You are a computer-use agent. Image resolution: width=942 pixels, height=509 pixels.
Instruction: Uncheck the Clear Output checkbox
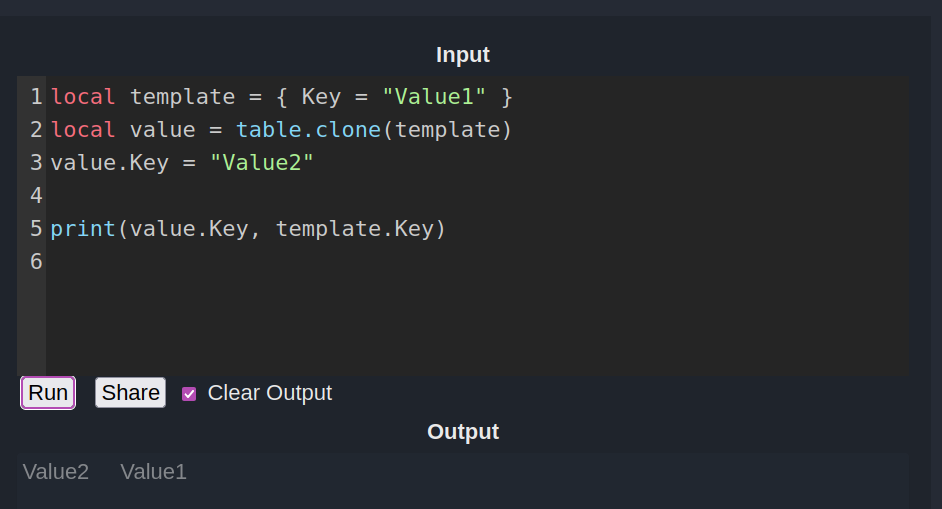pos(189,394)
